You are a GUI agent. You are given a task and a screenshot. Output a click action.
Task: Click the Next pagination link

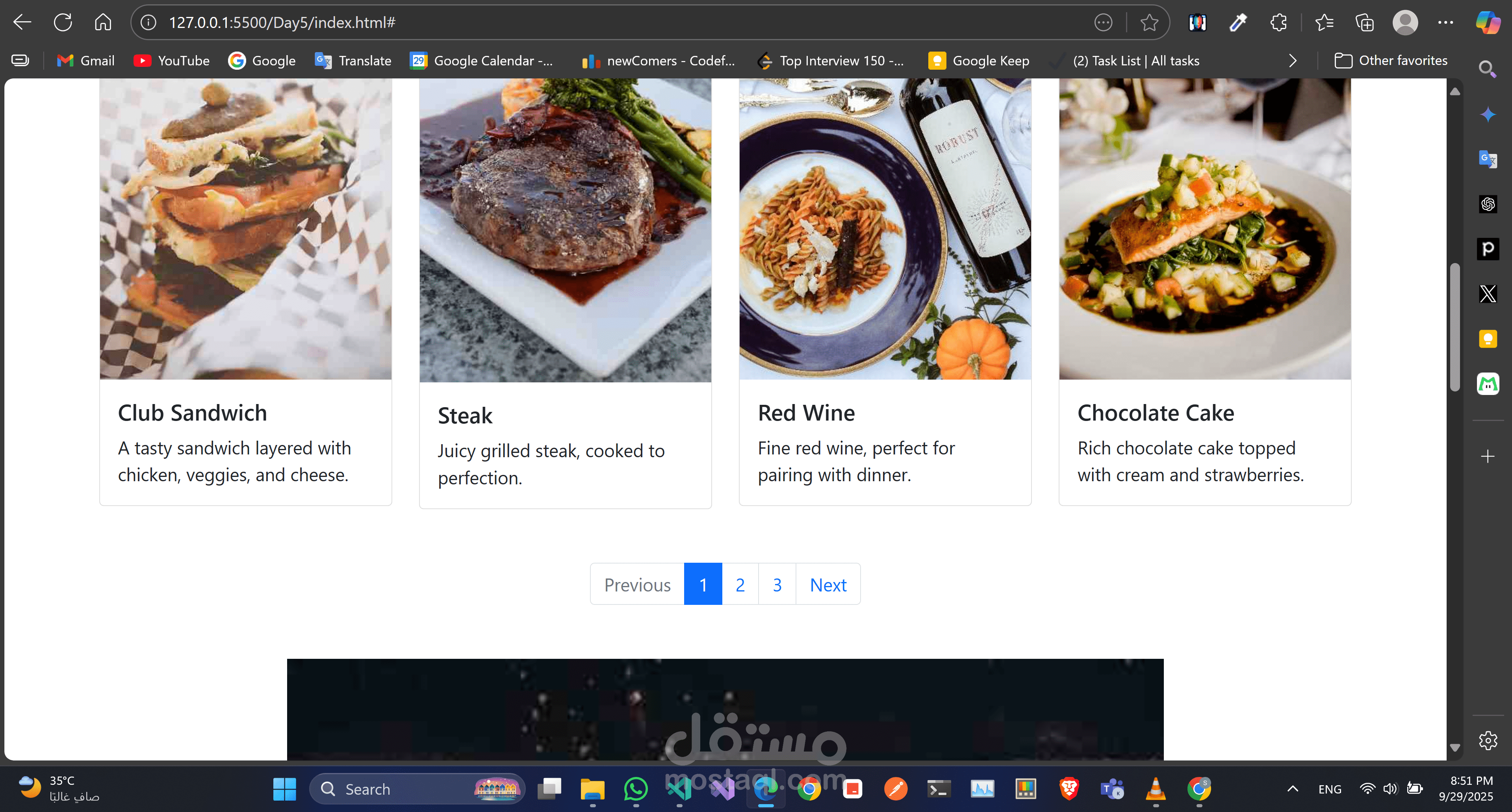[x=827, y=584]
